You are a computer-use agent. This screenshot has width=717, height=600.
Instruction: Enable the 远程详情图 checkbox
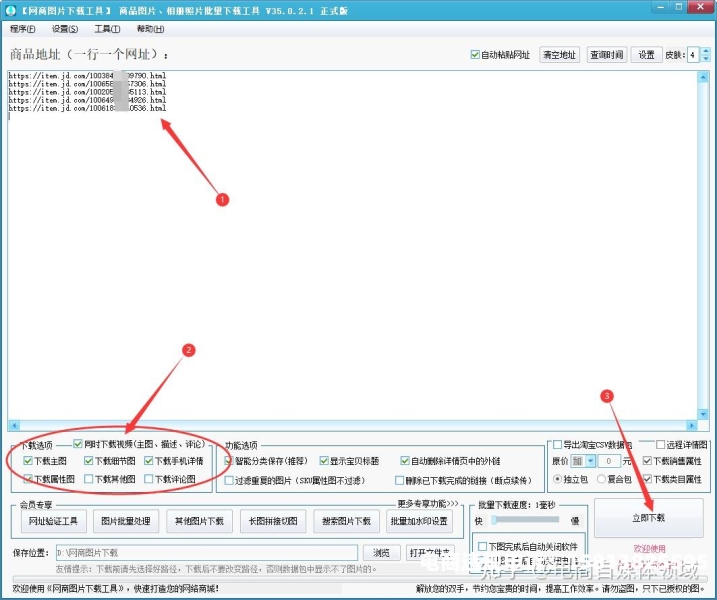point(660,445)
